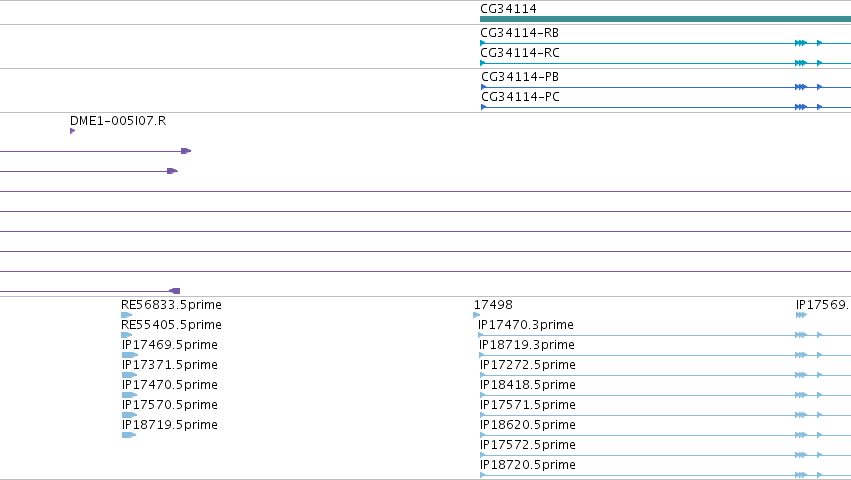Screen dimensions: 851x480
Task: Select the CG34114-PC protein feature
Action: tap(665, 107)
